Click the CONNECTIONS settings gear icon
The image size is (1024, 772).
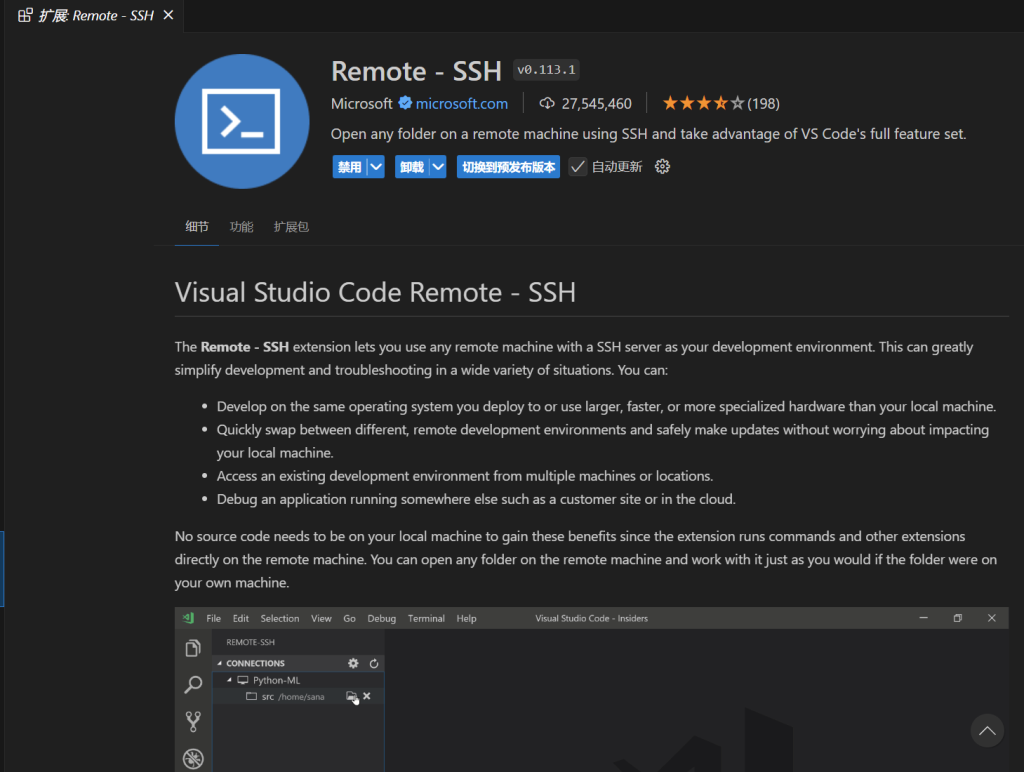[x=353, y=664]
